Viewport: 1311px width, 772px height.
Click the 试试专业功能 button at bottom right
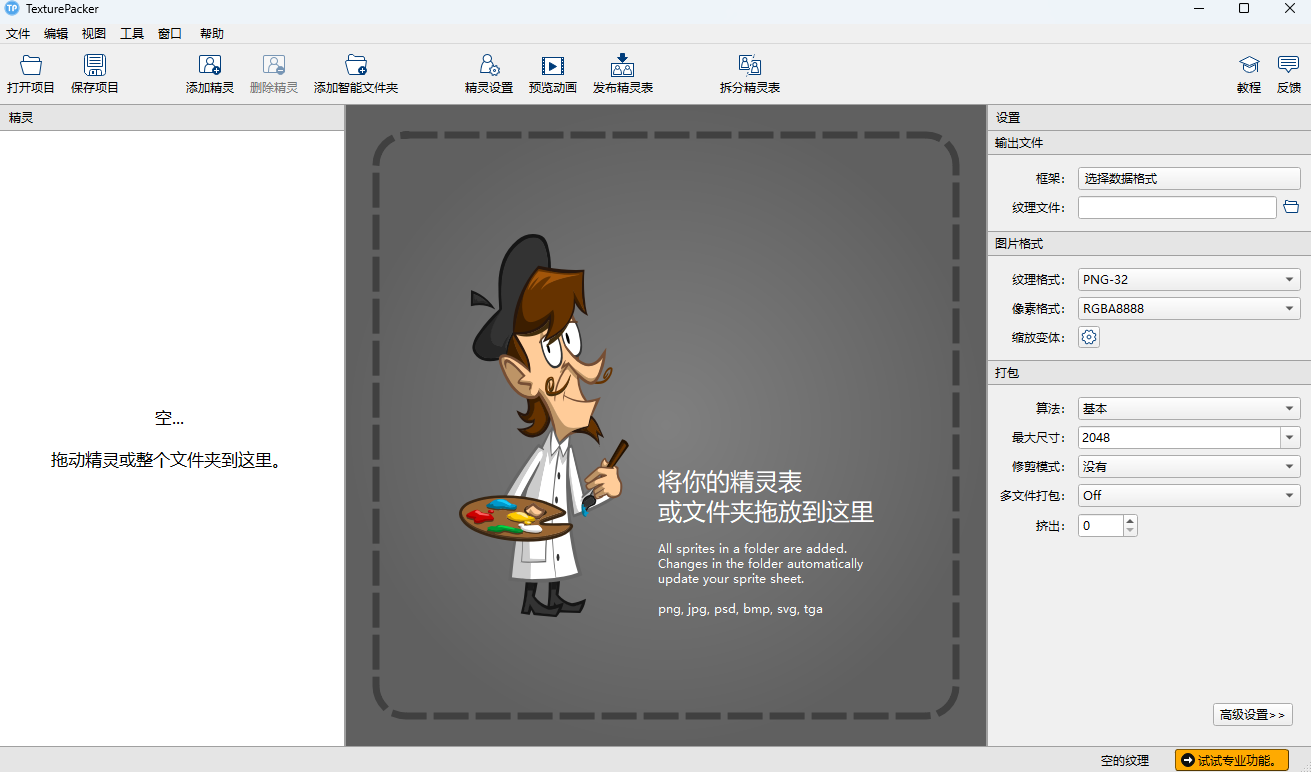coord(1232,760)
